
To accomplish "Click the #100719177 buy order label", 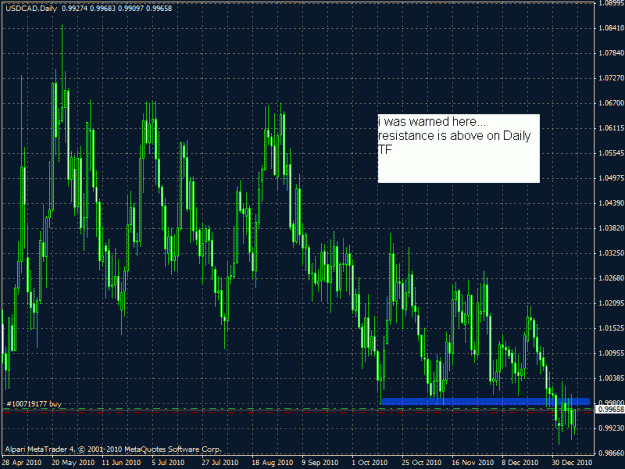I will click(34, 404).
